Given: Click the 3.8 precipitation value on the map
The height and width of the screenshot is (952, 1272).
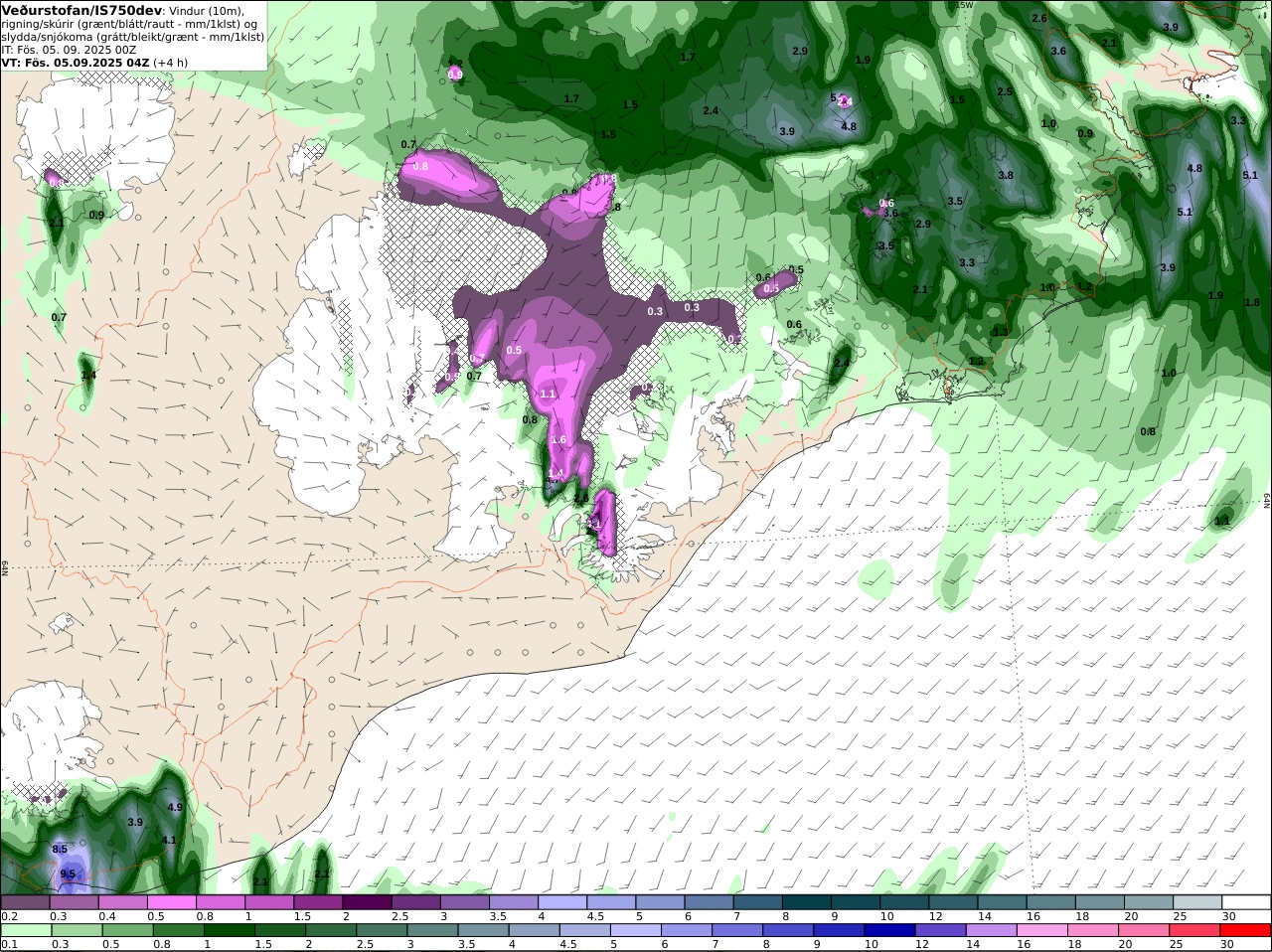Looking at the screenshot, I should (x=1006, y=175).
